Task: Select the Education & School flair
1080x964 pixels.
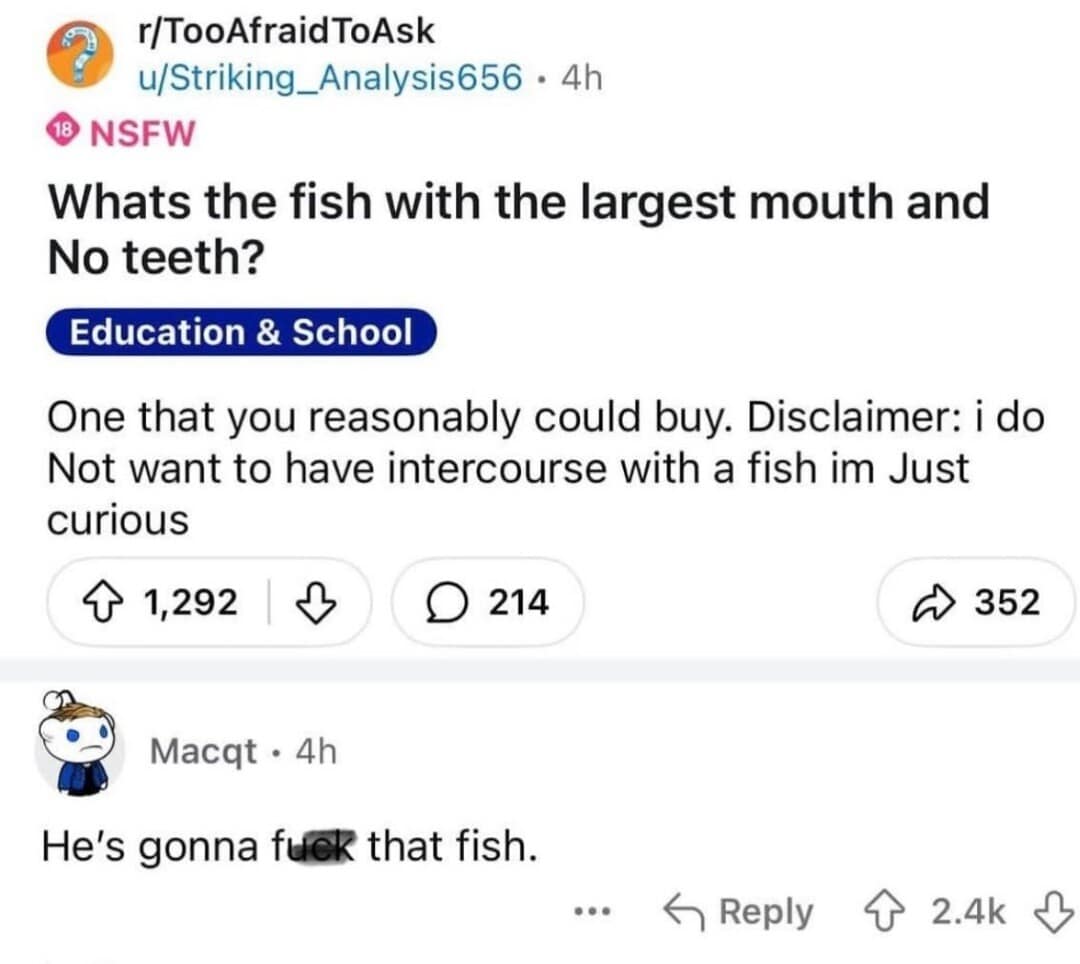Action: (241, 332)
